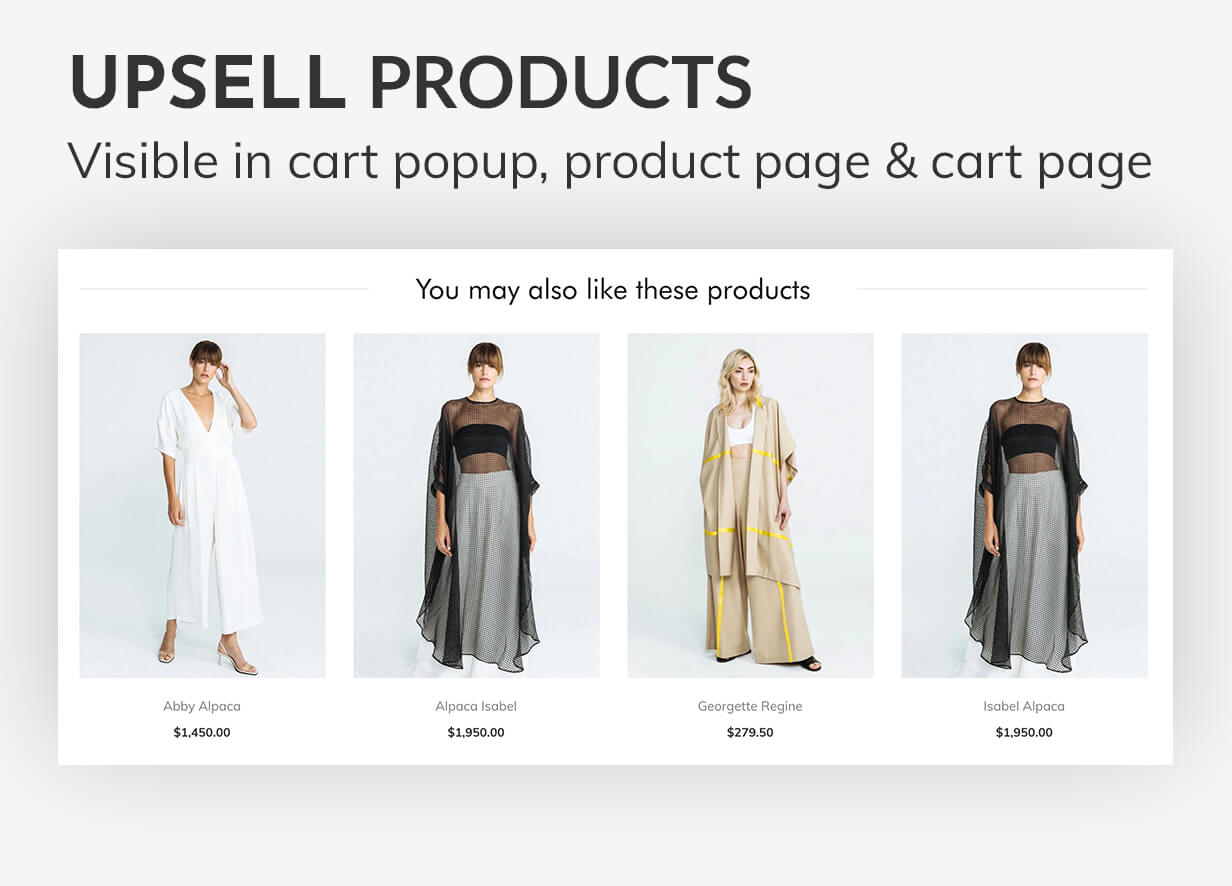Click the Alpaca Isabel product name

tap(476, 706)
